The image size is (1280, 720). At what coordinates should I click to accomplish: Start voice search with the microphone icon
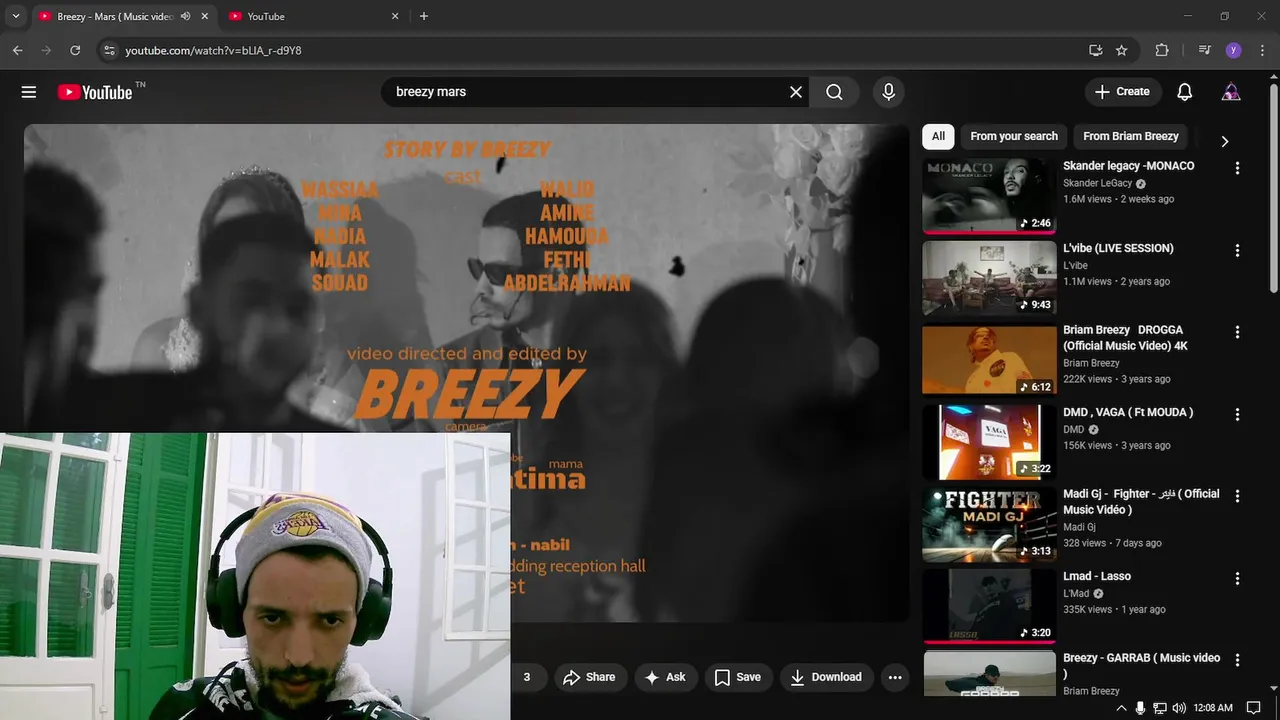point(888,92)
